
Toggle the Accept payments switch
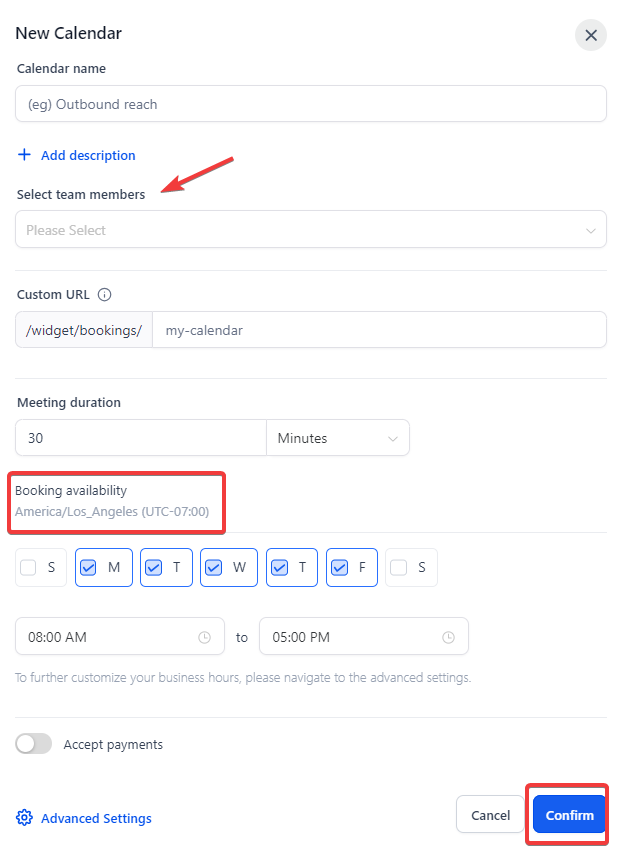click(x=34, y=744)
